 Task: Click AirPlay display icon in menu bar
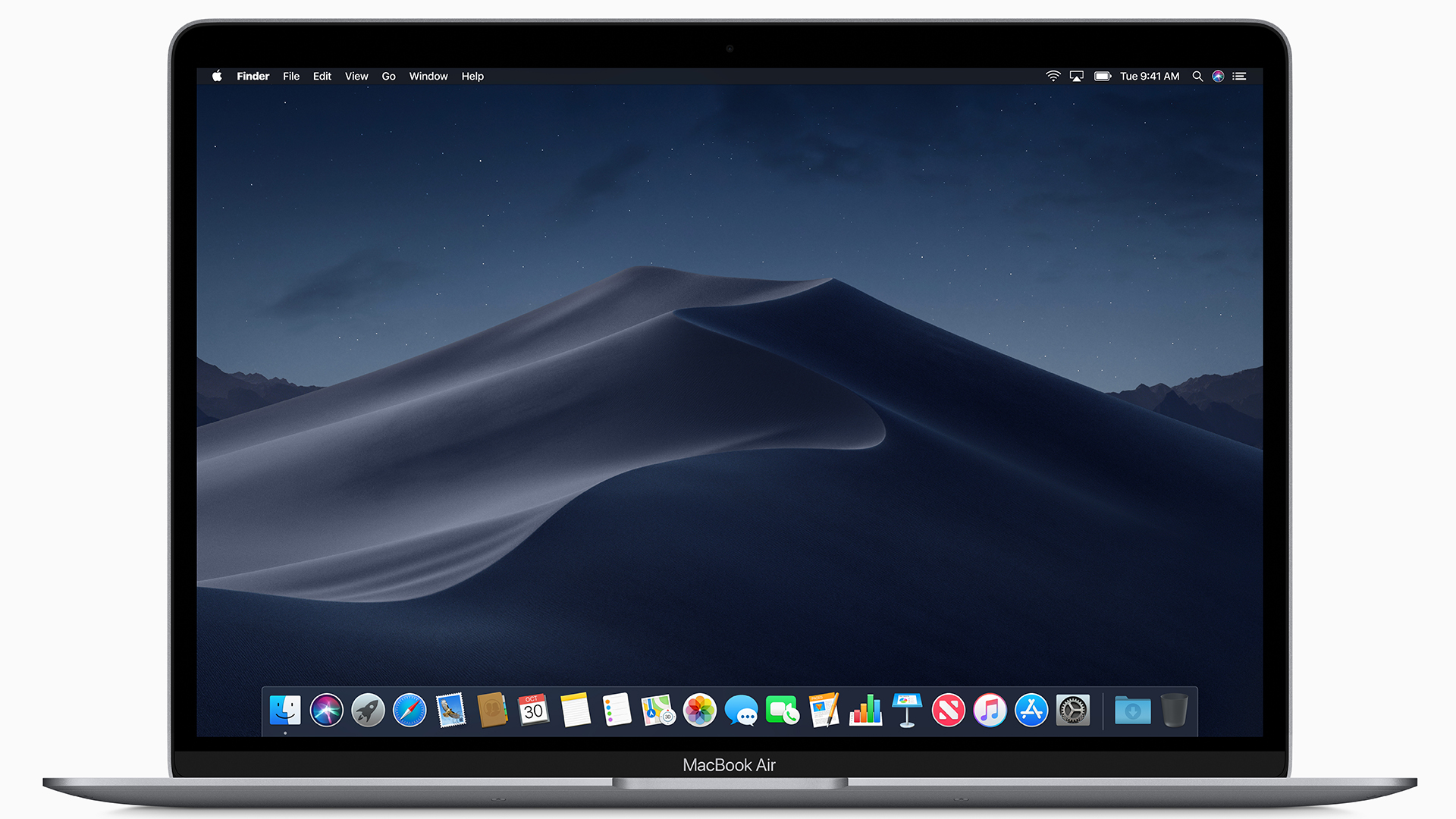point(1077,76)
